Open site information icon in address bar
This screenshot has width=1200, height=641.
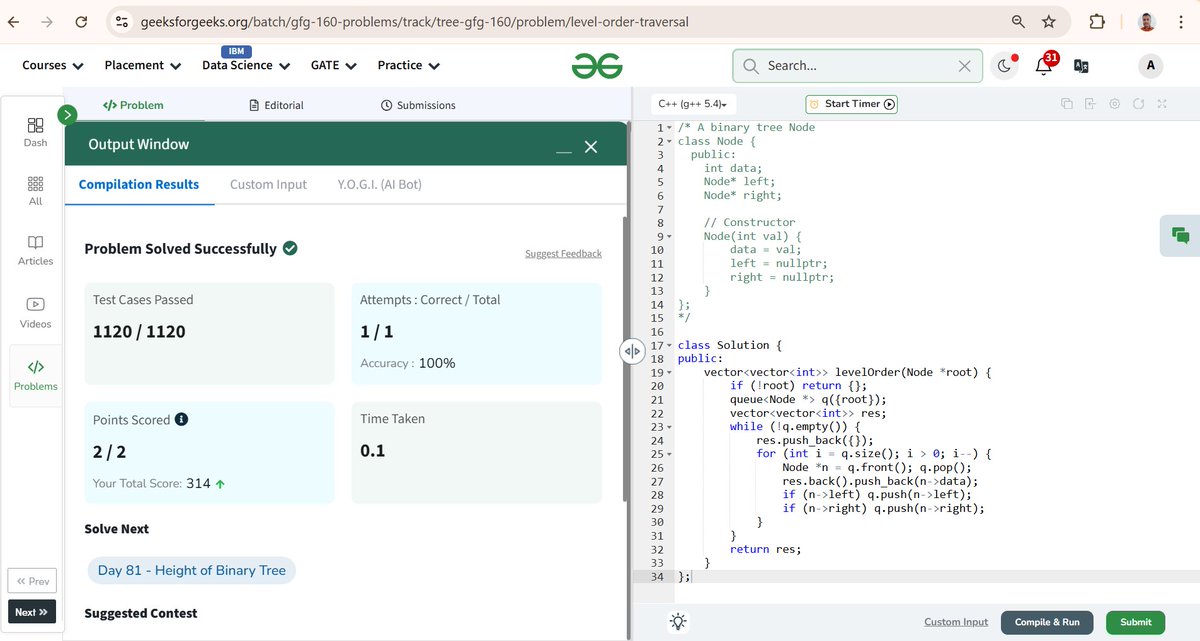(x=122, y=21)
